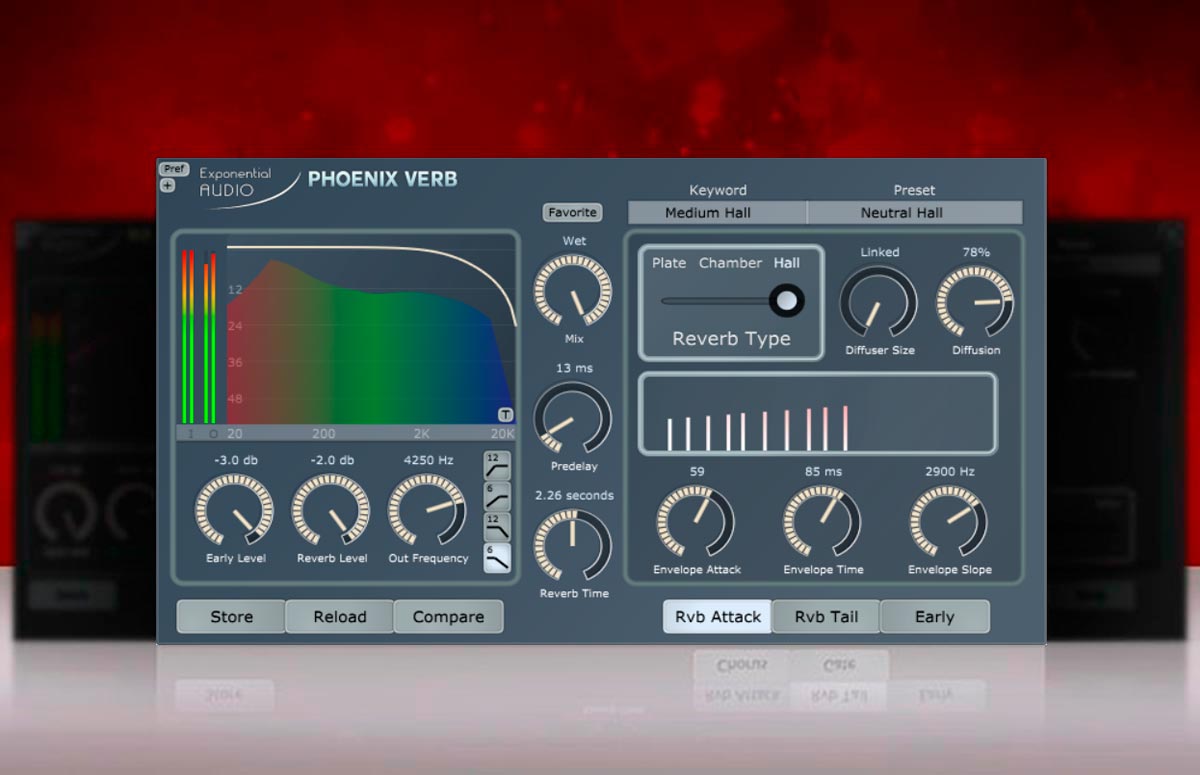The width and height of the screenshot is (1200, 775).
Task: Click the Reverb Type label
Action: 731,339
